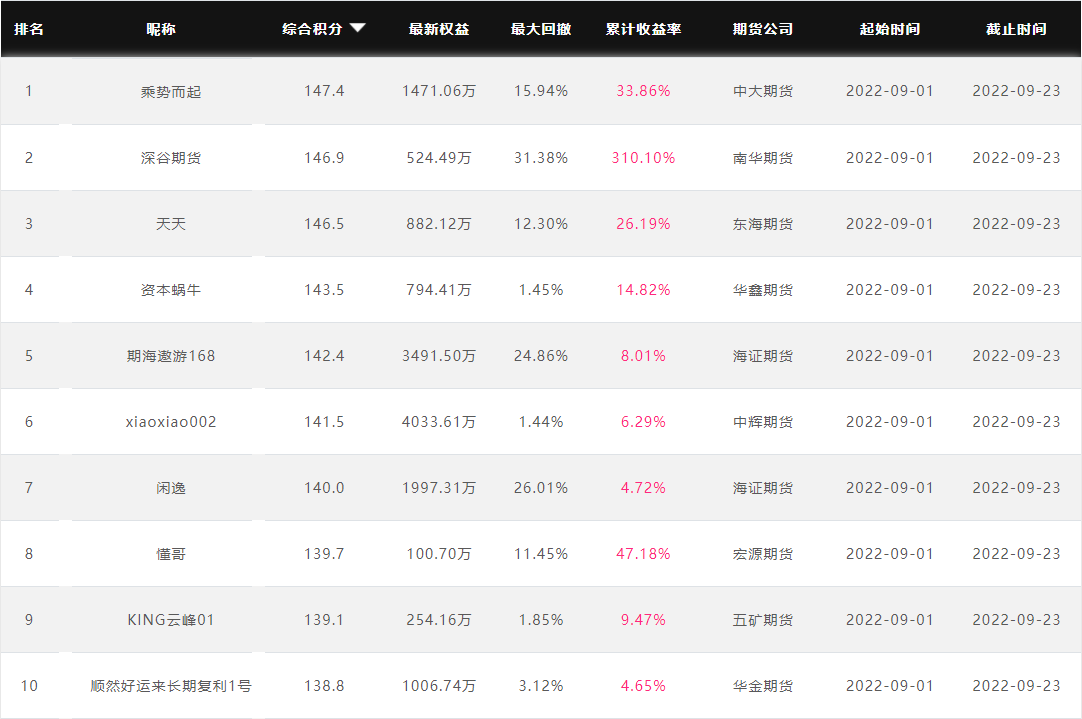Open the nickname 乘势而起
This screenshot has width=1082, height=719.
click(x=170, y=92)
